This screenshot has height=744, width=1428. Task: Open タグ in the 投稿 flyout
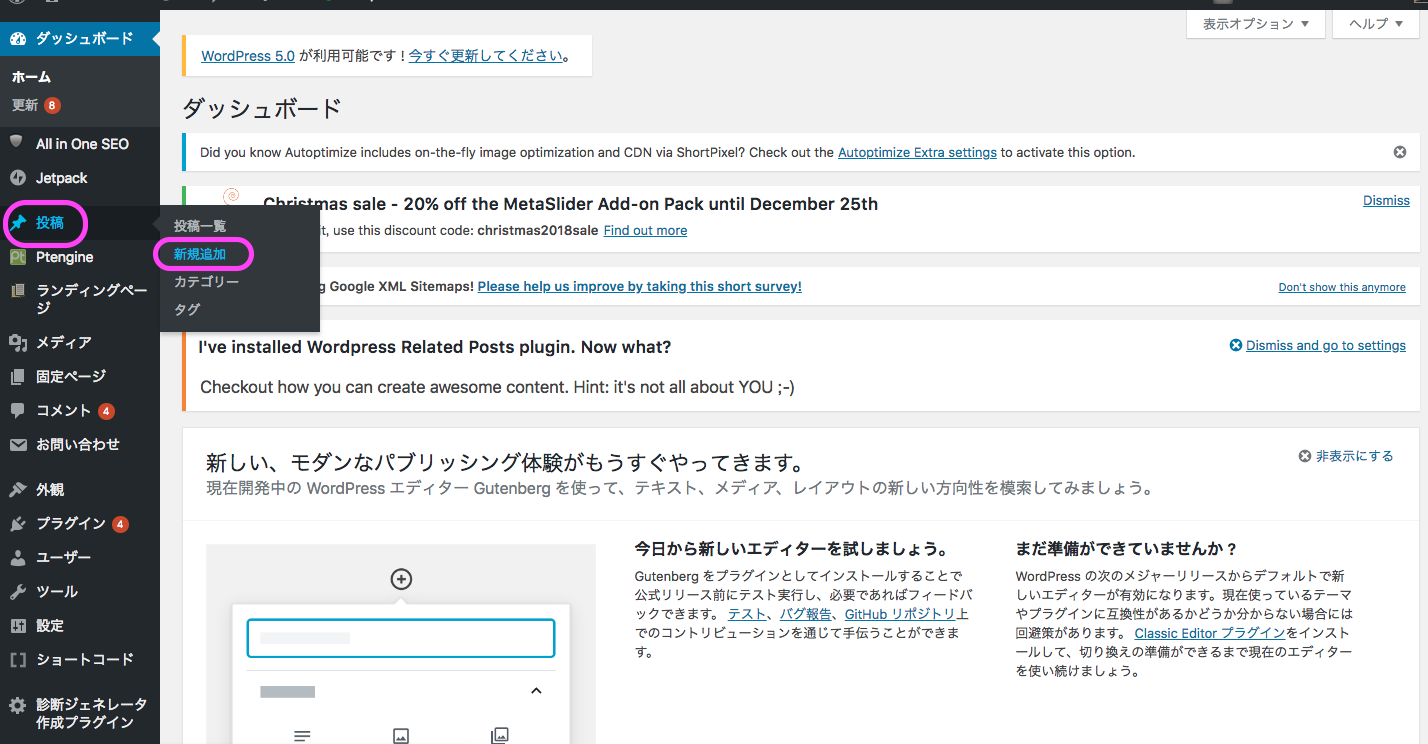coord(187,310)
